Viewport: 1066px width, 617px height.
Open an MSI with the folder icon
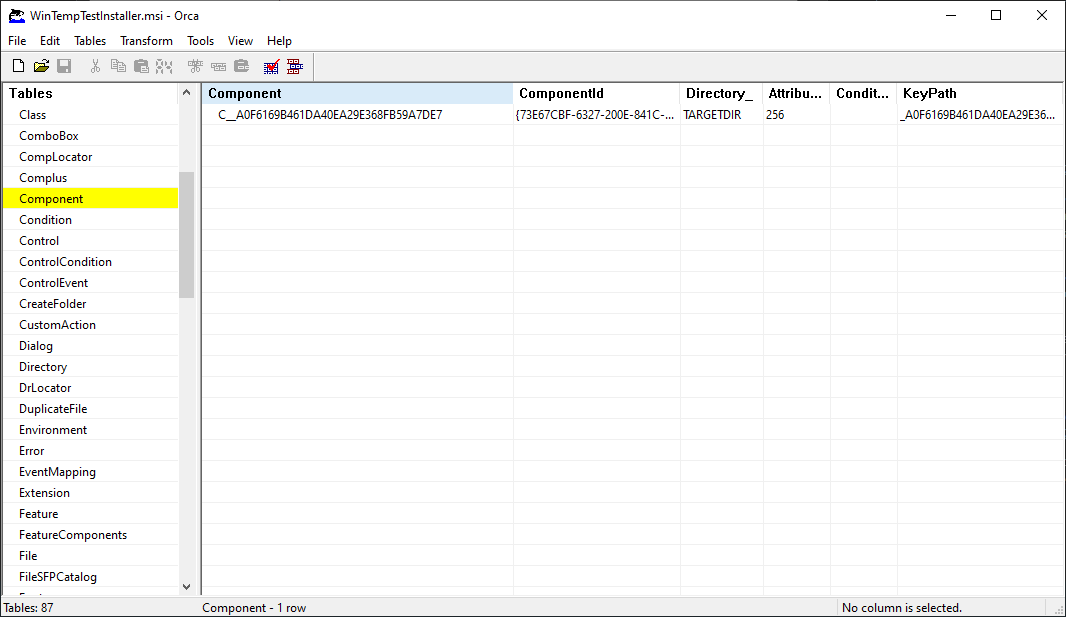click(41, 66)
